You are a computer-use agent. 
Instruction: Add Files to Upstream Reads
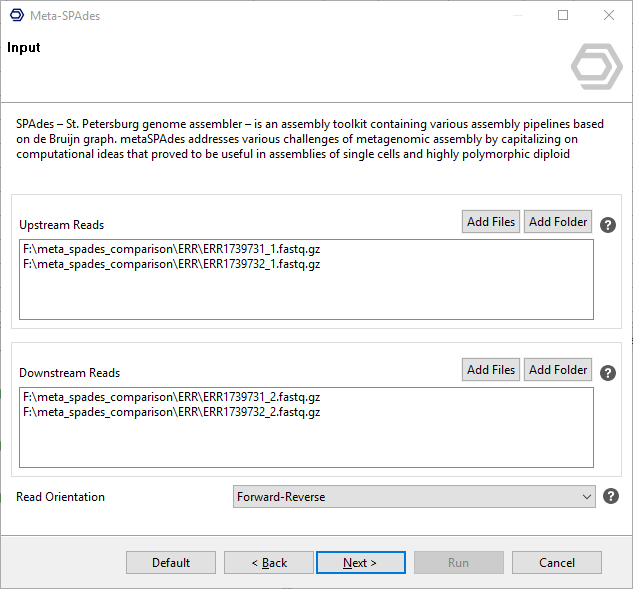(491, 222)
